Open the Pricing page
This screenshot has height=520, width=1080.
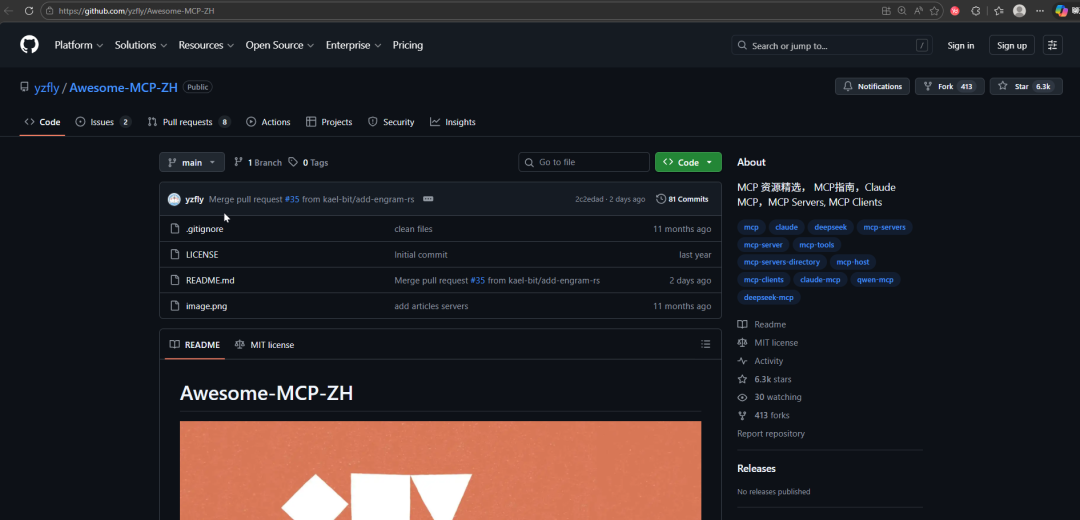(x=408, y=45)
